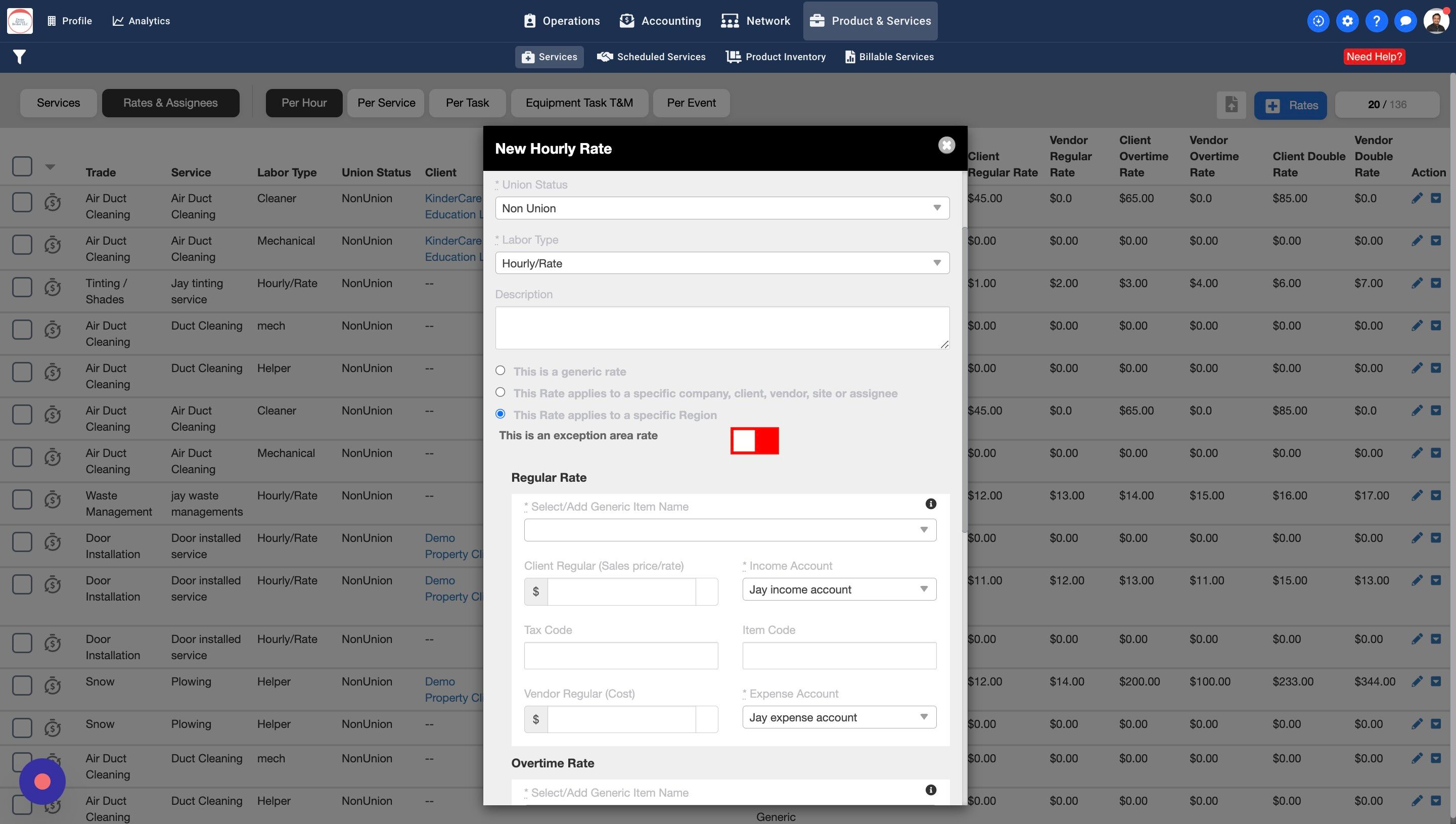1456x824 pixels.
Task: Click the filter funnel icon
Action: [19, 57]
